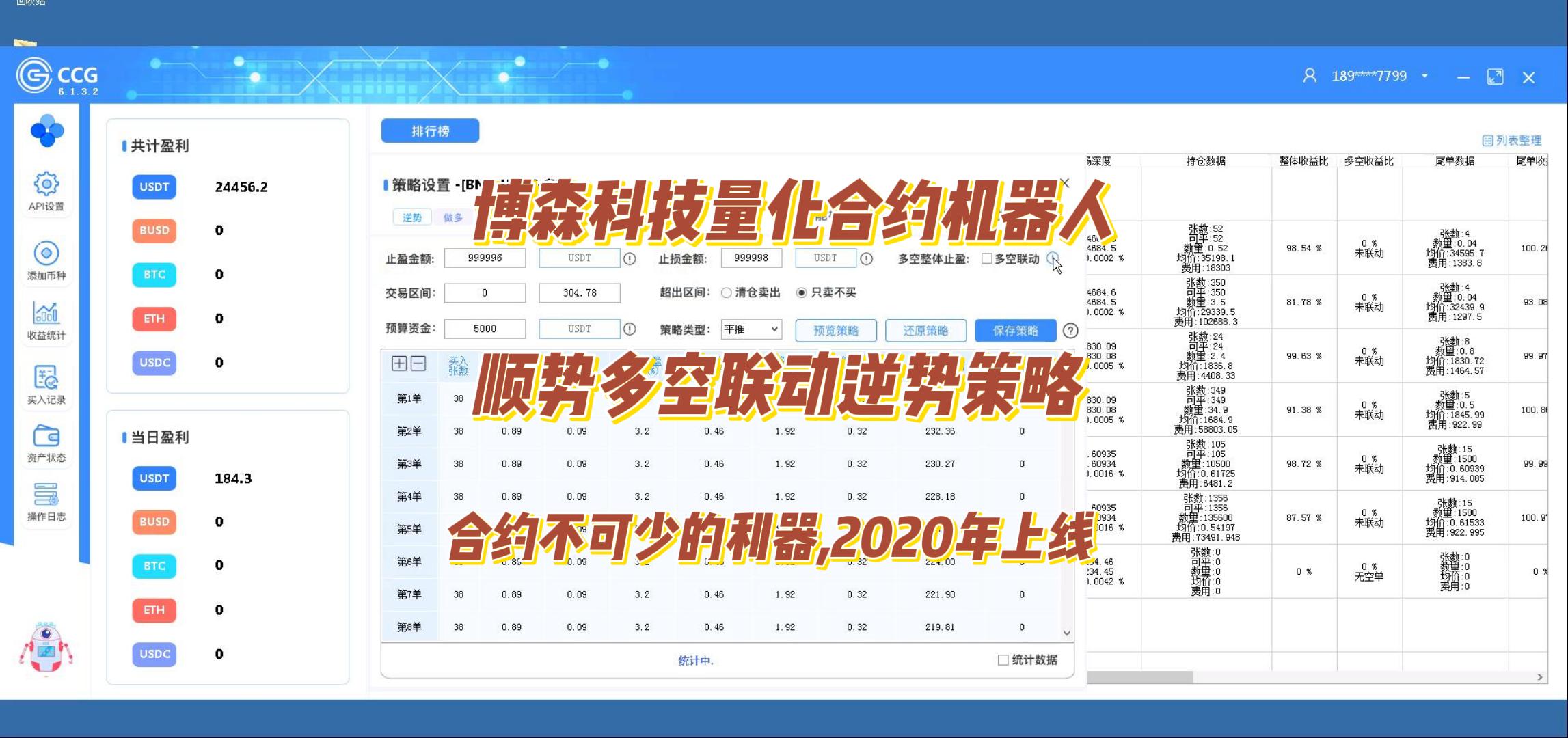Screen dimensions: 1568x738
Task: Click BTC badge under 当日盈利
Action: [x=154, y=566]
